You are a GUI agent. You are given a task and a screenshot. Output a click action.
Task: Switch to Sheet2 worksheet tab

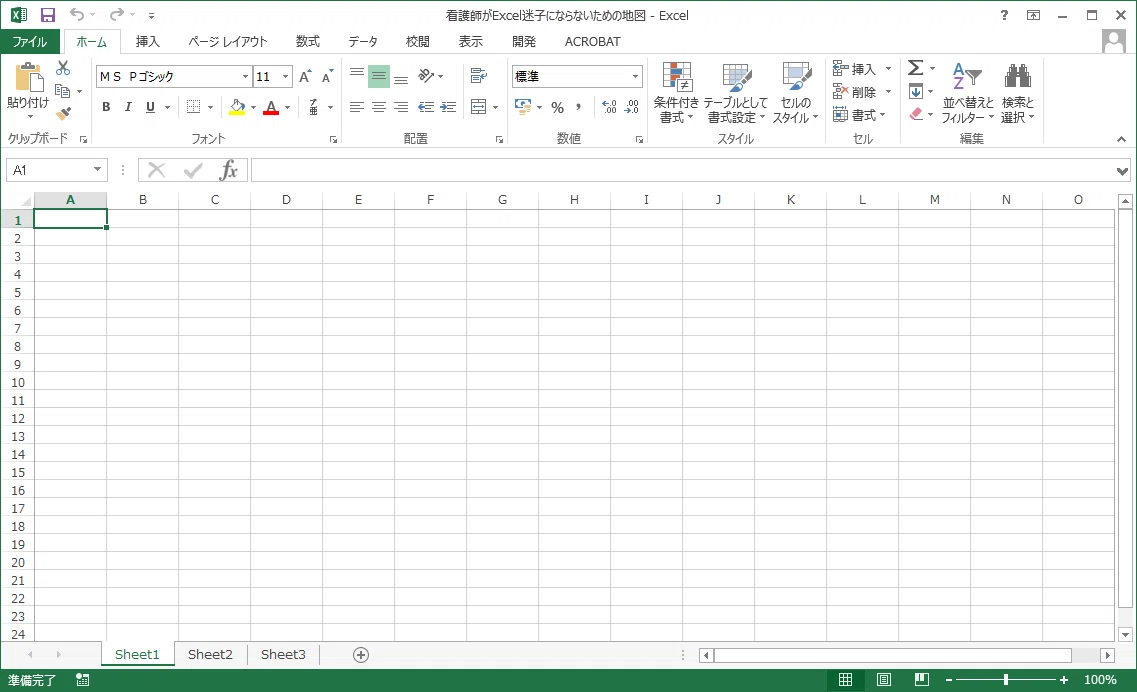tap(210, 654)
